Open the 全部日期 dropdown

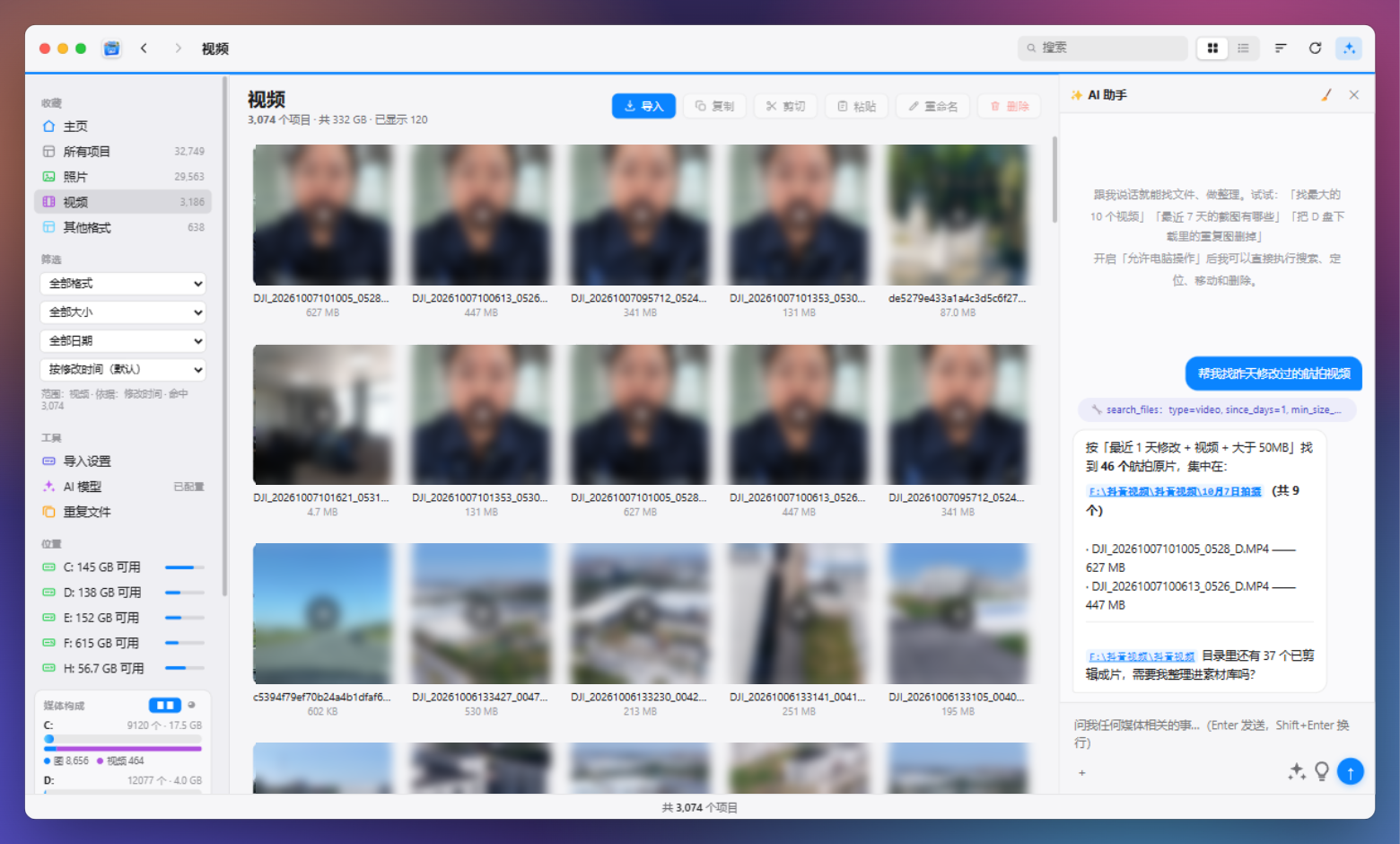click(123, 341)
